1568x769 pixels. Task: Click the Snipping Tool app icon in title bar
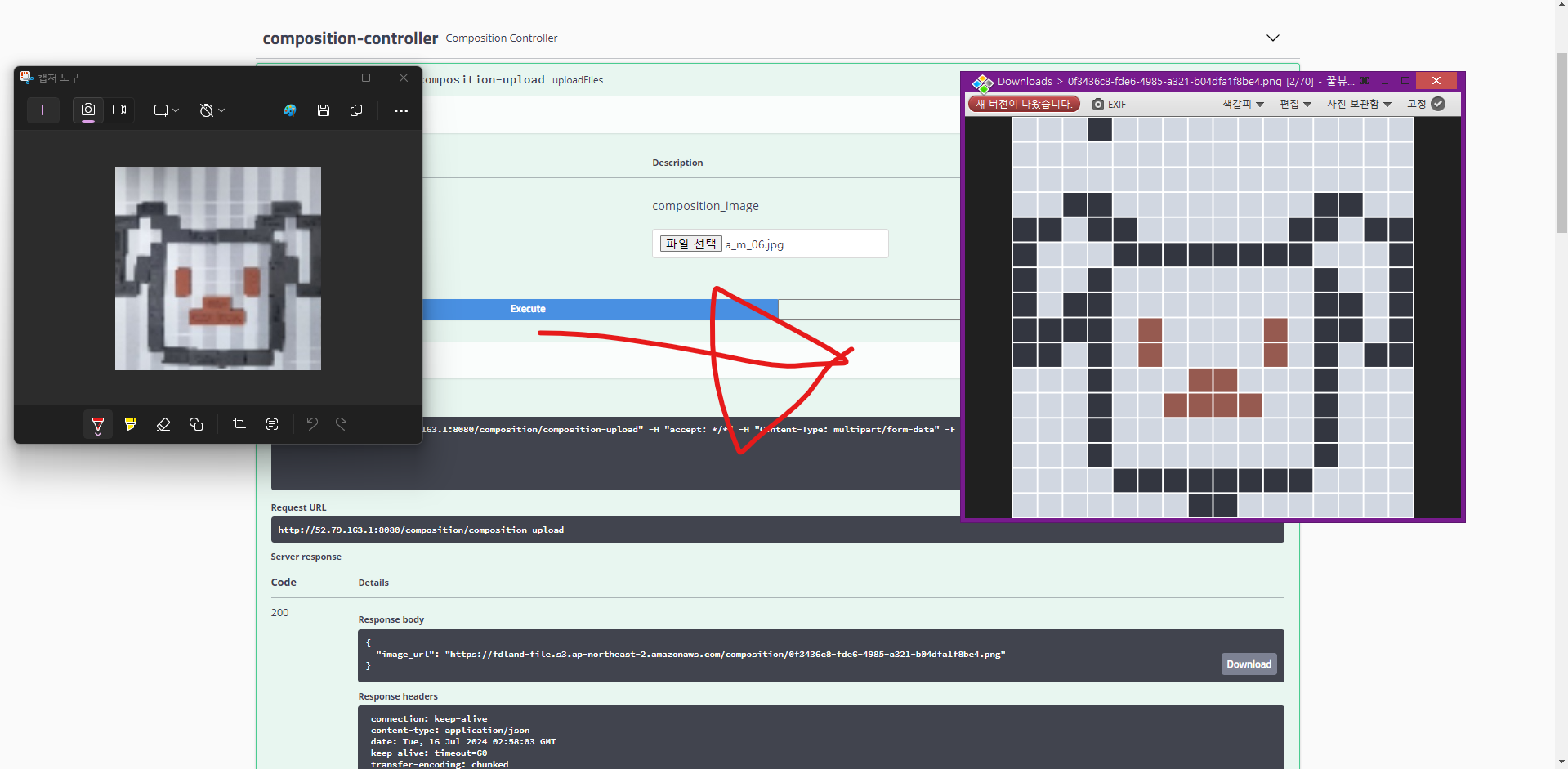coord(26,78)
